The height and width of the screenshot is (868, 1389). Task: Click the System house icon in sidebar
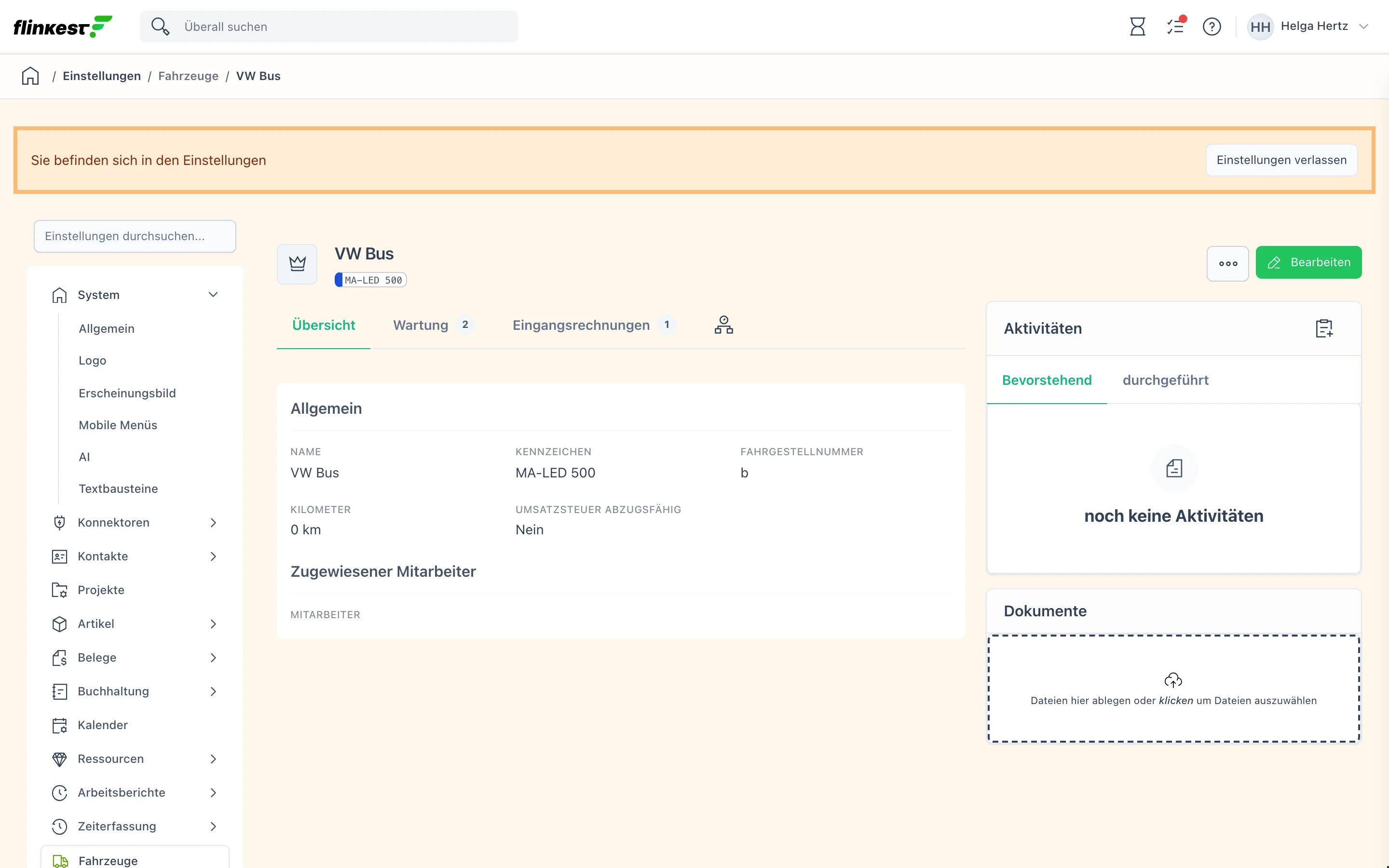tap(60, 295)
